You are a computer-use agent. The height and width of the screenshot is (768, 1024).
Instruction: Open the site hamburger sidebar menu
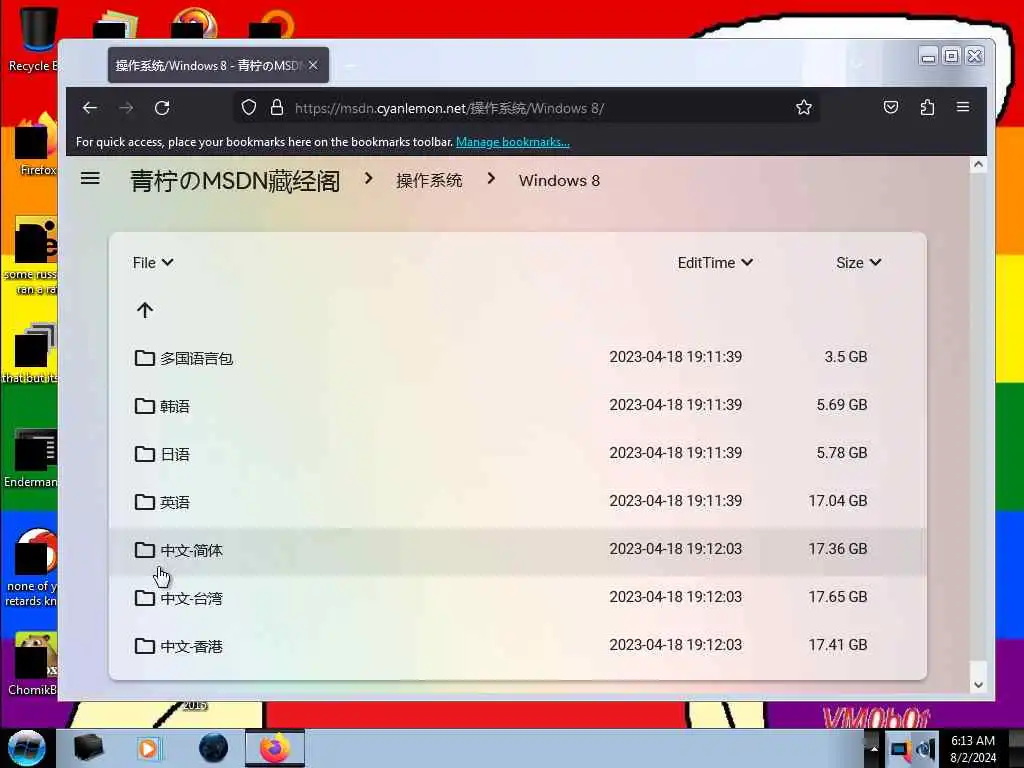point(90,178)
